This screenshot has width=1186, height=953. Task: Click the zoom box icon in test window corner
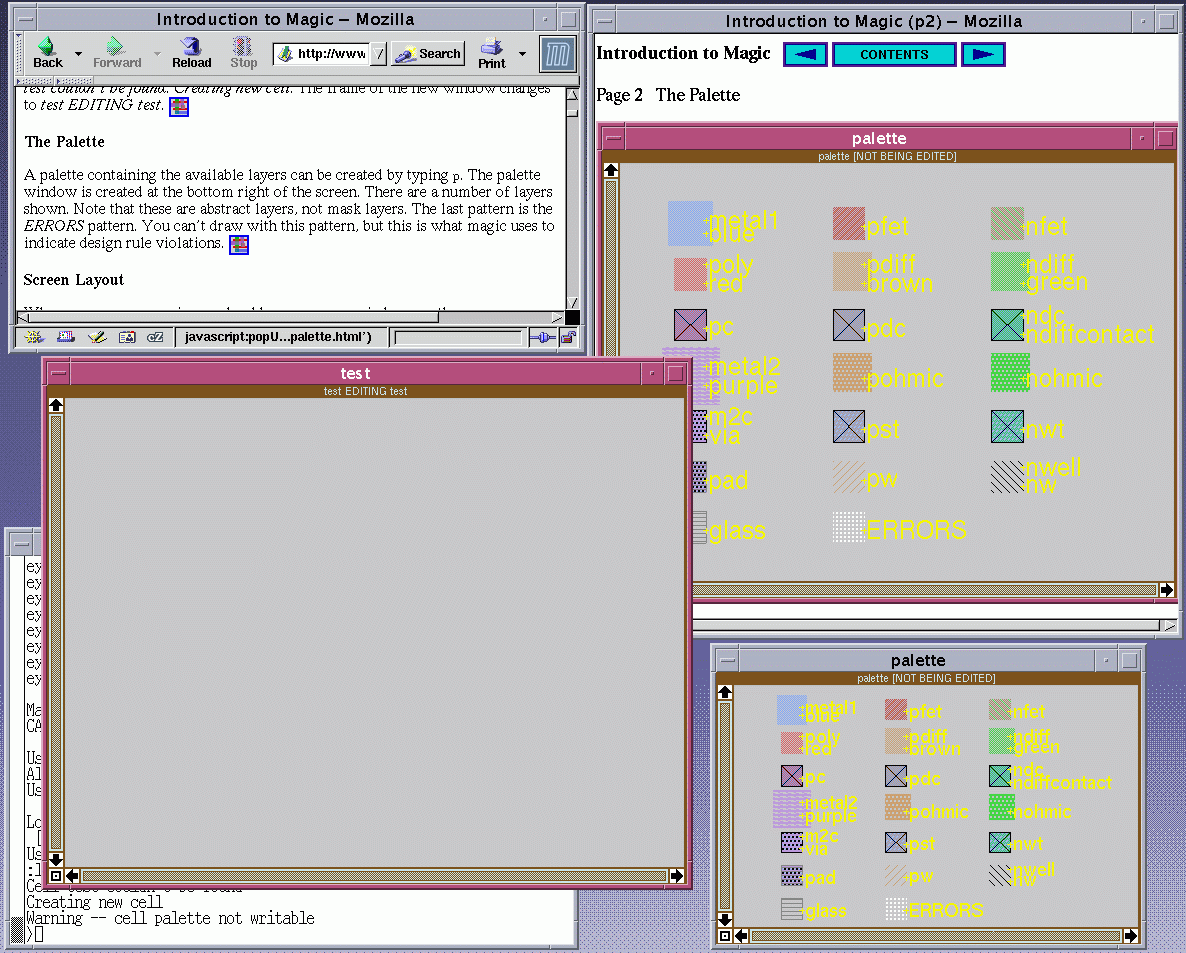coord(56,876)
